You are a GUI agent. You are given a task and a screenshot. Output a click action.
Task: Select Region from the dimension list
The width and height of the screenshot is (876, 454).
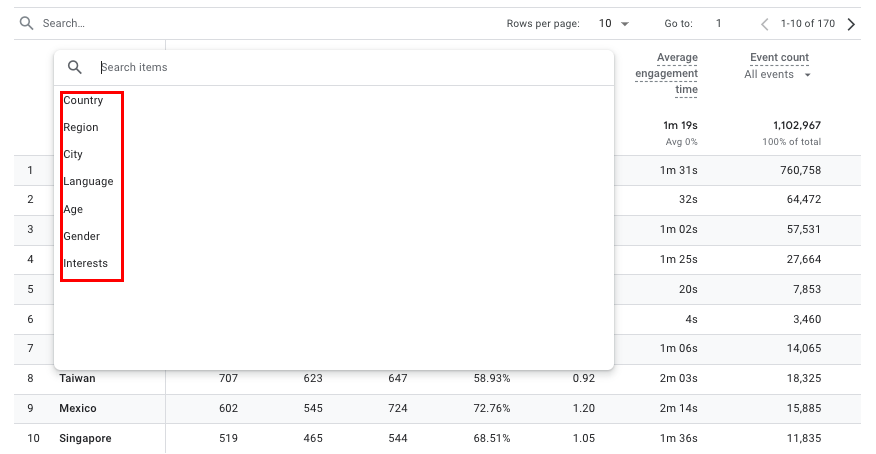pyautogui.click(x=81, y=127)
